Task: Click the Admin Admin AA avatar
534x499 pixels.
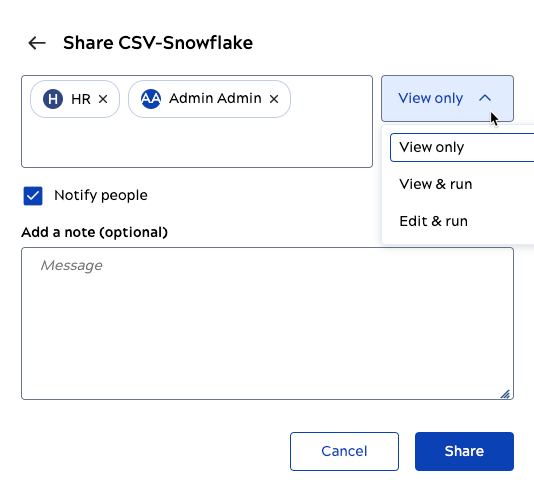Action: tap(151, 99)
